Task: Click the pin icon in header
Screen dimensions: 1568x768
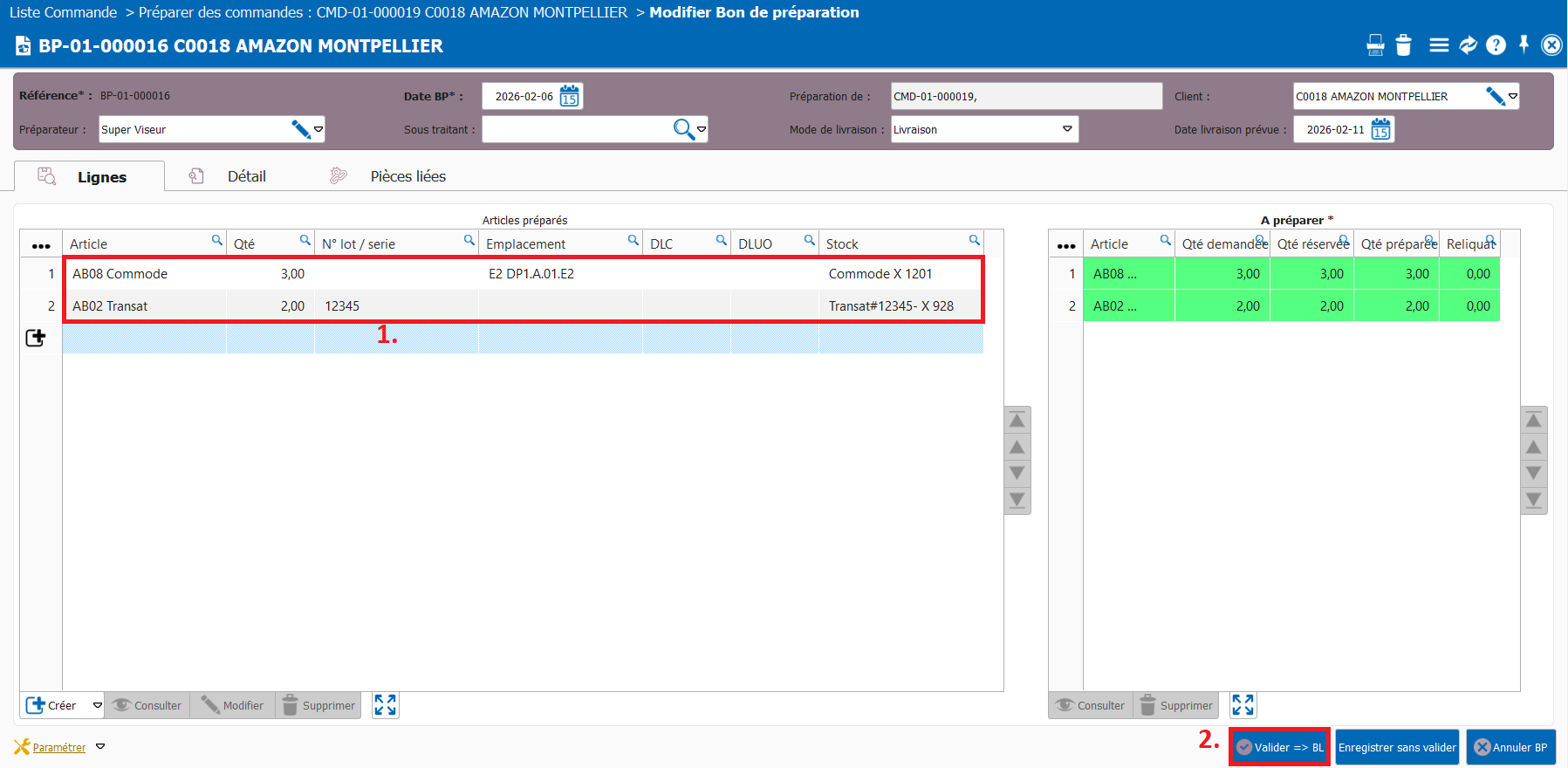Action: (1523, 45)
